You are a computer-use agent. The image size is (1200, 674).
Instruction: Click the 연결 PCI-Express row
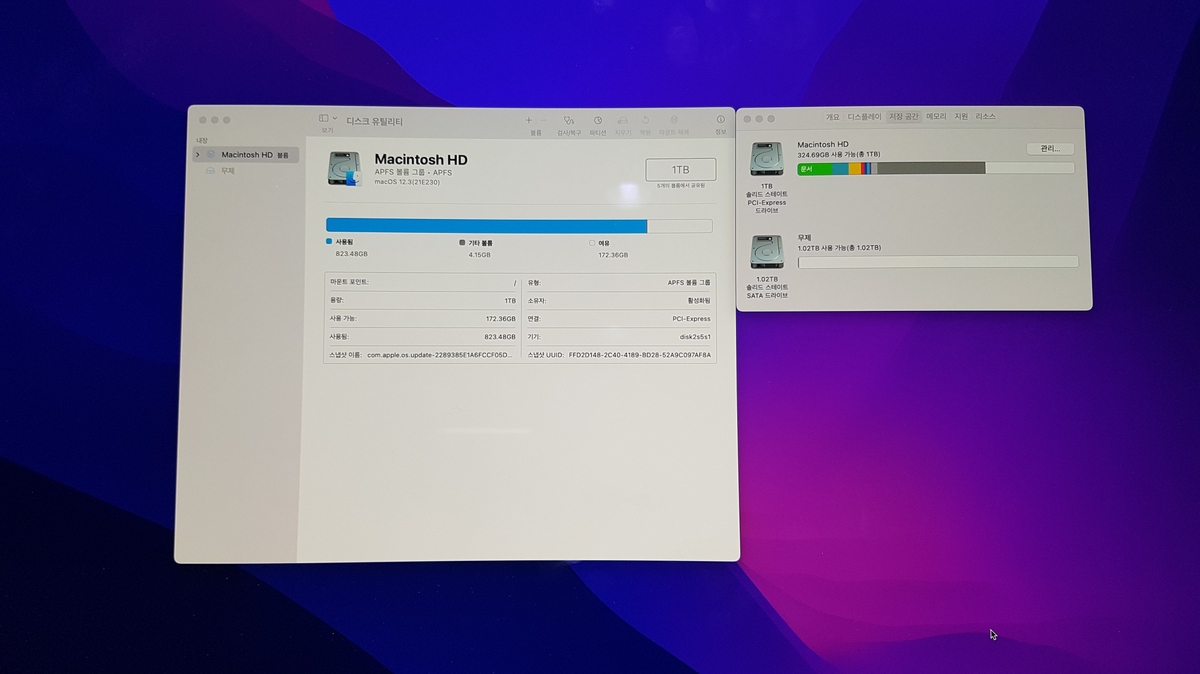(x=619, y=318)
